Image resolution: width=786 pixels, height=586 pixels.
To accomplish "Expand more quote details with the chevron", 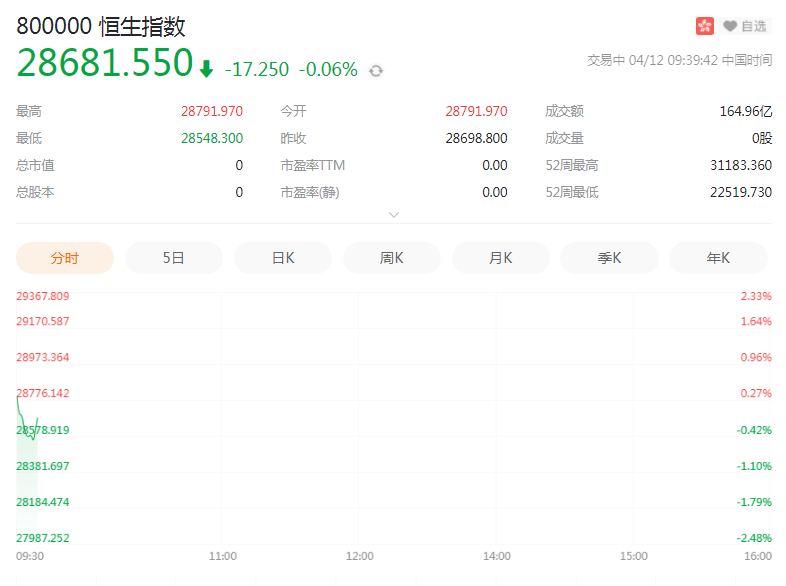I will click(394, 214).
